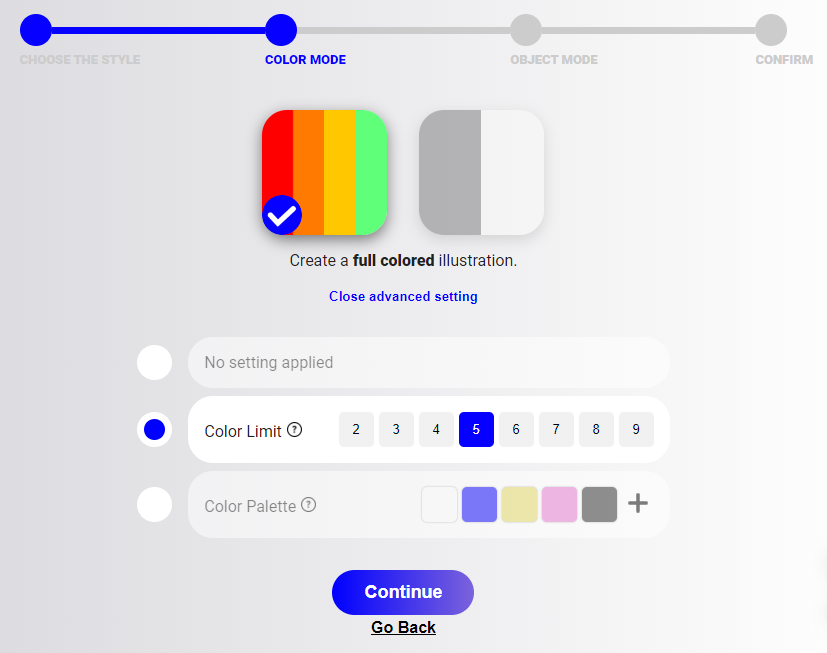Enable the Color Palette radio button
Image resolution: width=827 pixels, height=653 pixels.
pyautogui.click(x=154, y=504)
